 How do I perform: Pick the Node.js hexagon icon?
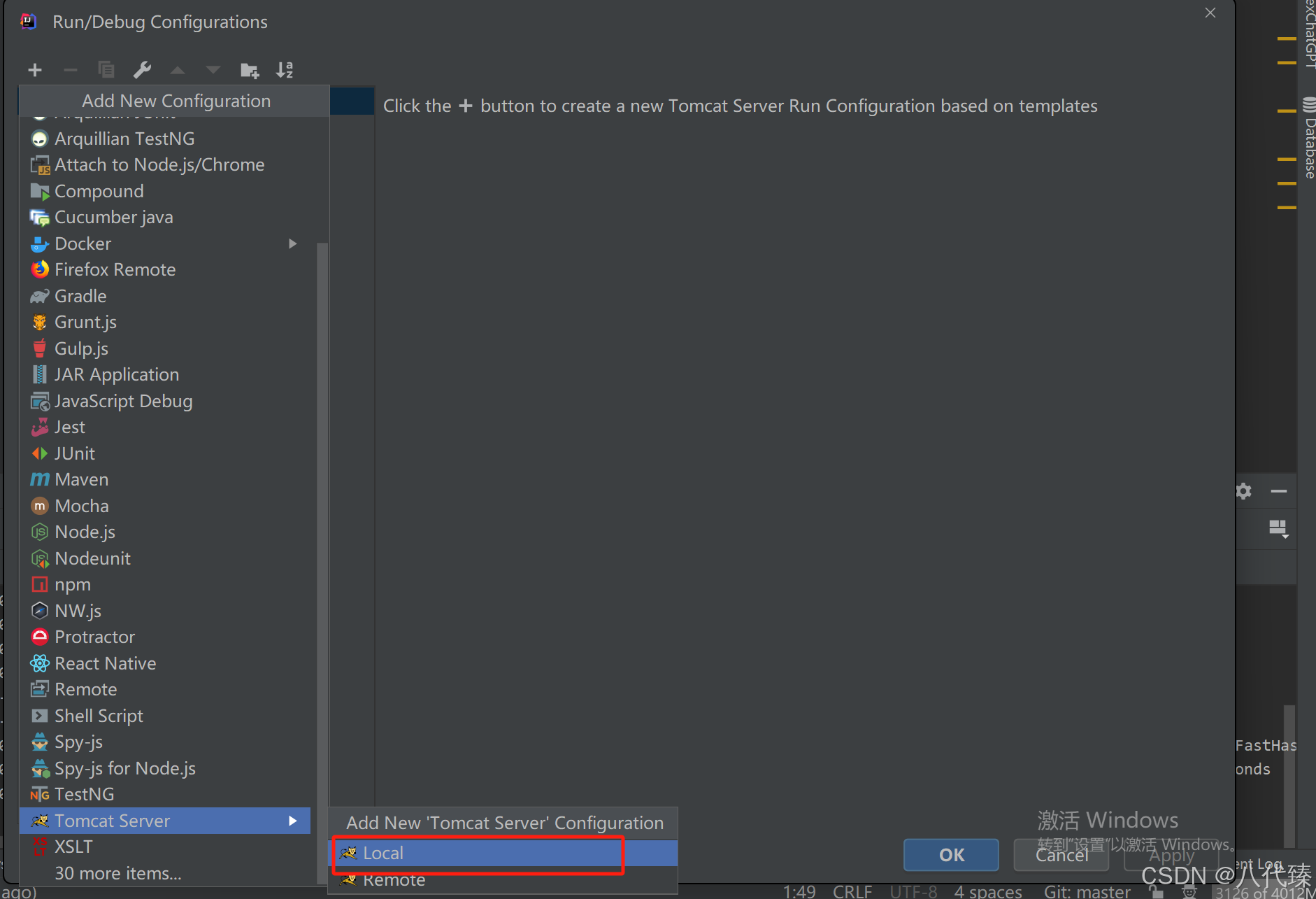40,532
